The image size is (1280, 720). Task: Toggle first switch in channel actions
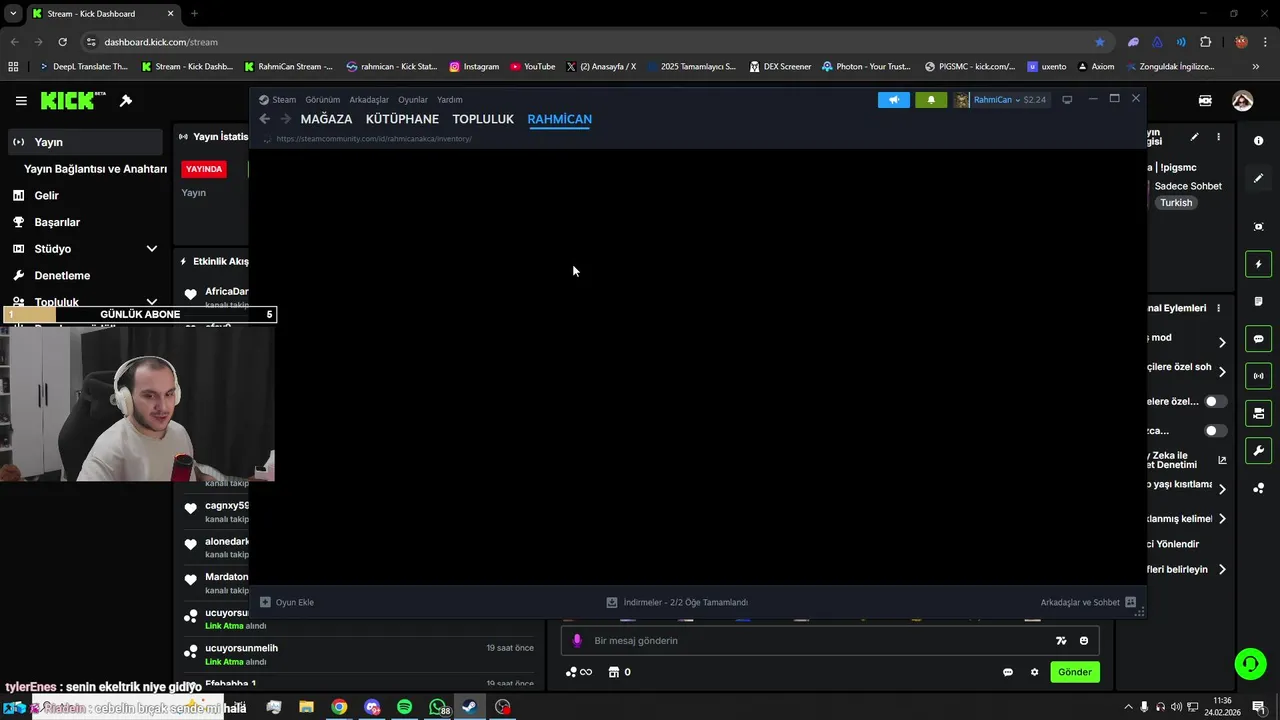pos(1216,401)
